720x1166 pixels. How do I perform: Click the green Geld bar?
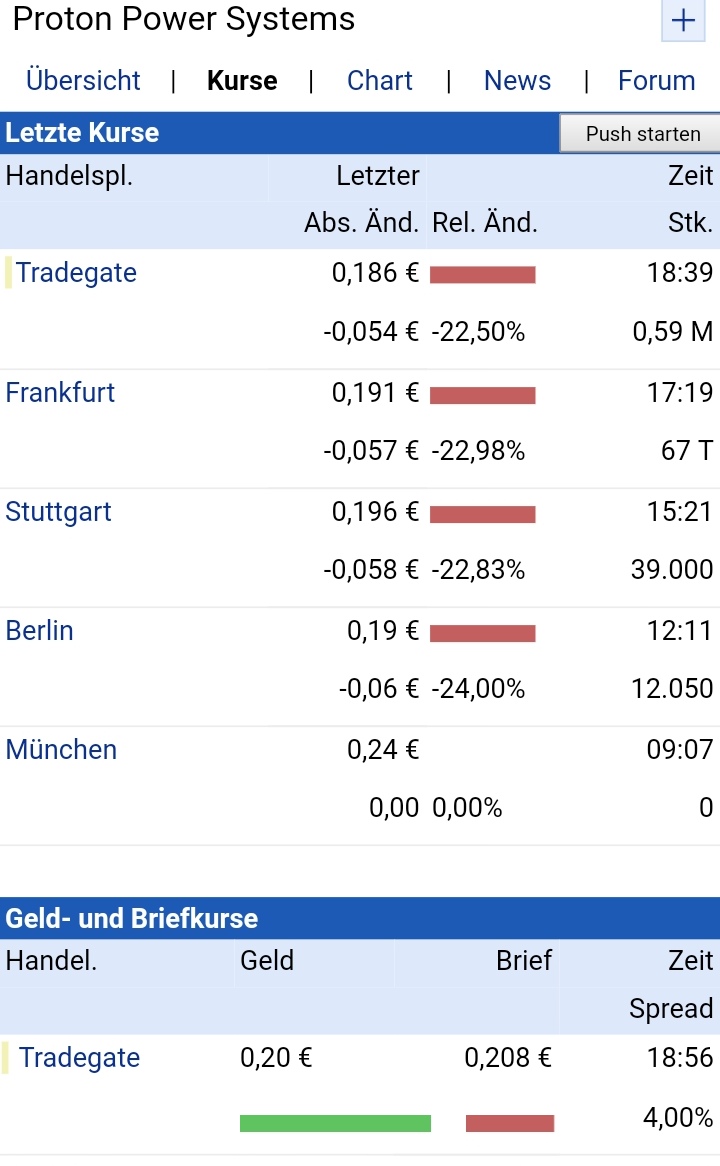click(335, 1123)
